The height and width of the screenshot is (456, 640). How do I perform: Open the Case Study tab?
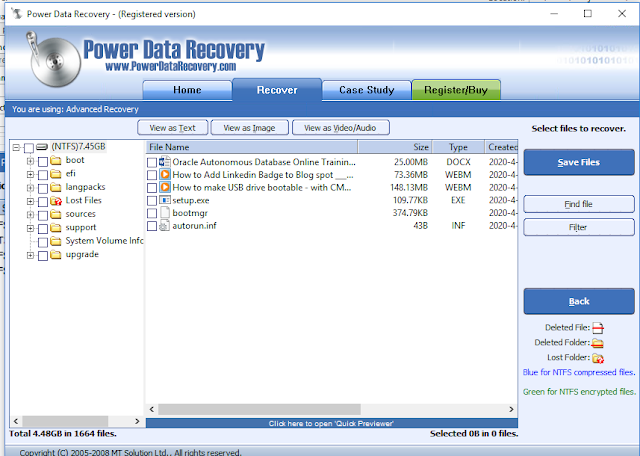tap(367, 90)
